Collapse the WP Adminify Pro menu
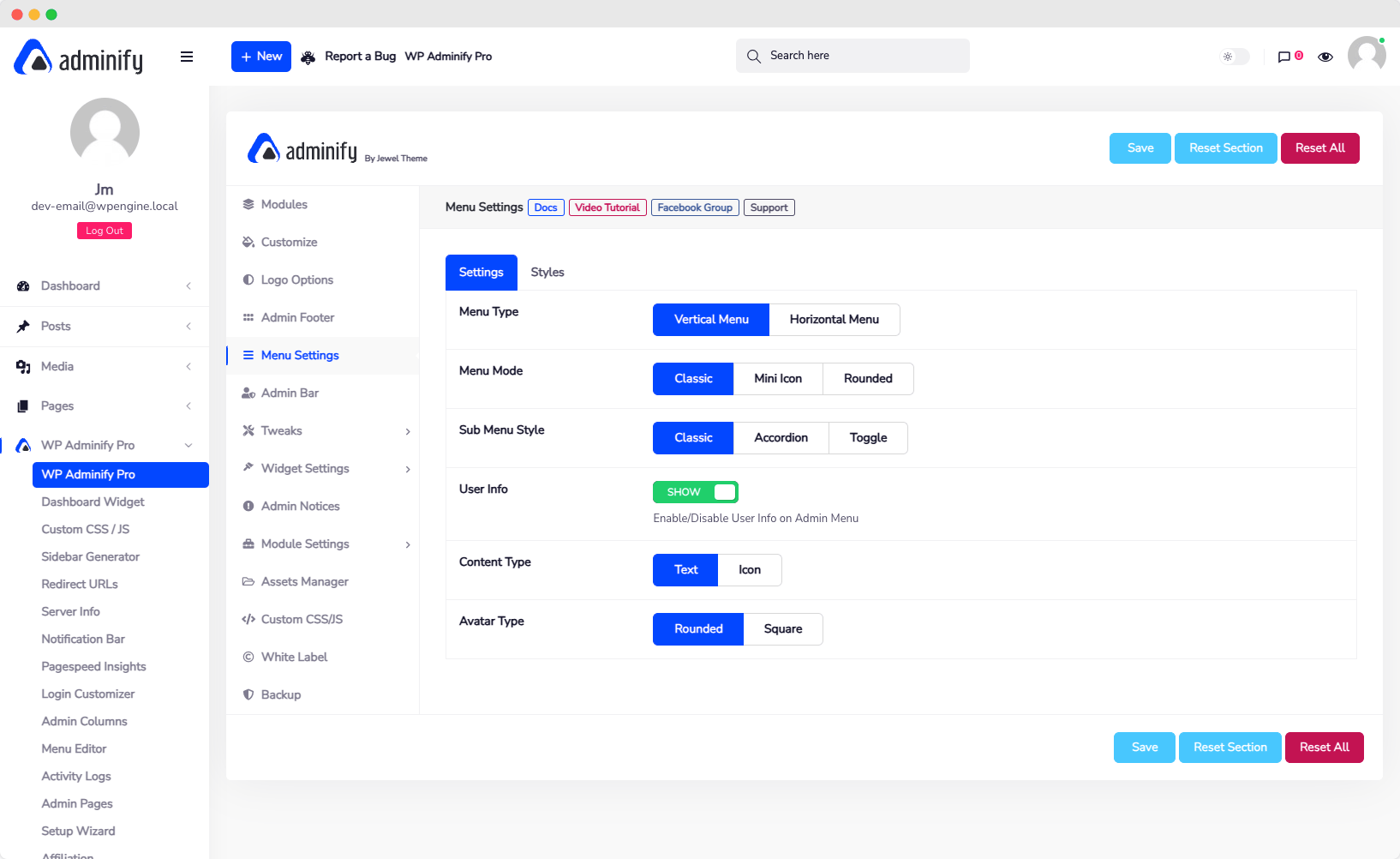 coord(188,445)
